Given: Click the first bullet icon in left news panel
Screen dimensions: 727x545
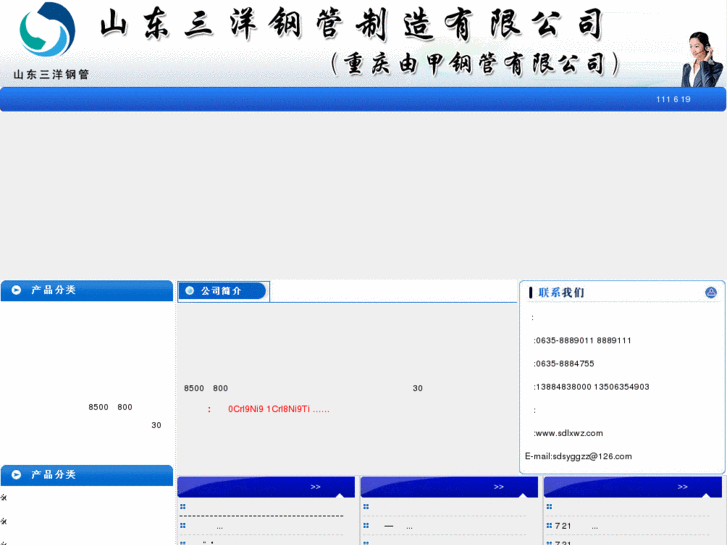Looking at the screenshot, I should click(183, 507).
